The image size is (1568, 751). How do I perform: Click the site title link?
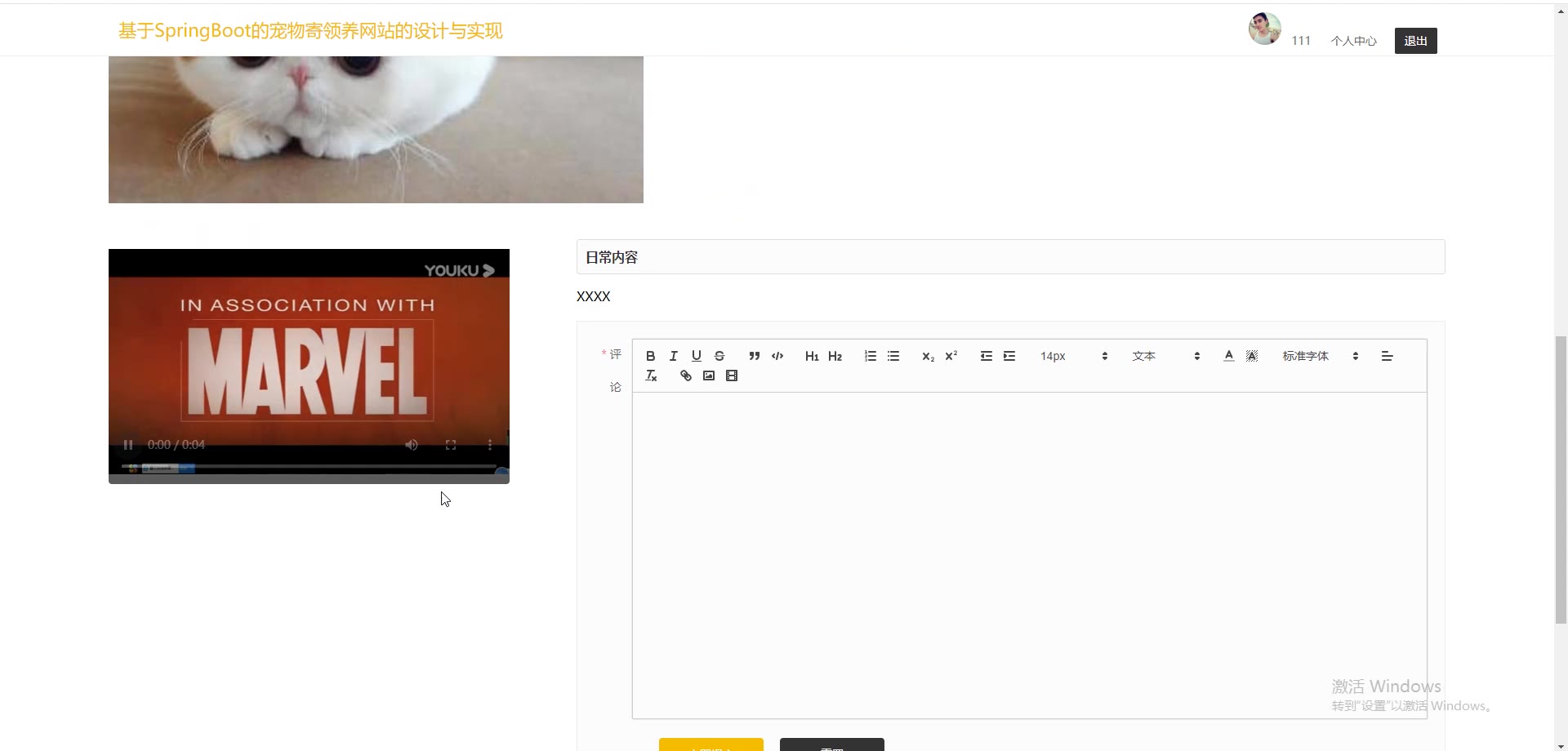coord(310,31)
